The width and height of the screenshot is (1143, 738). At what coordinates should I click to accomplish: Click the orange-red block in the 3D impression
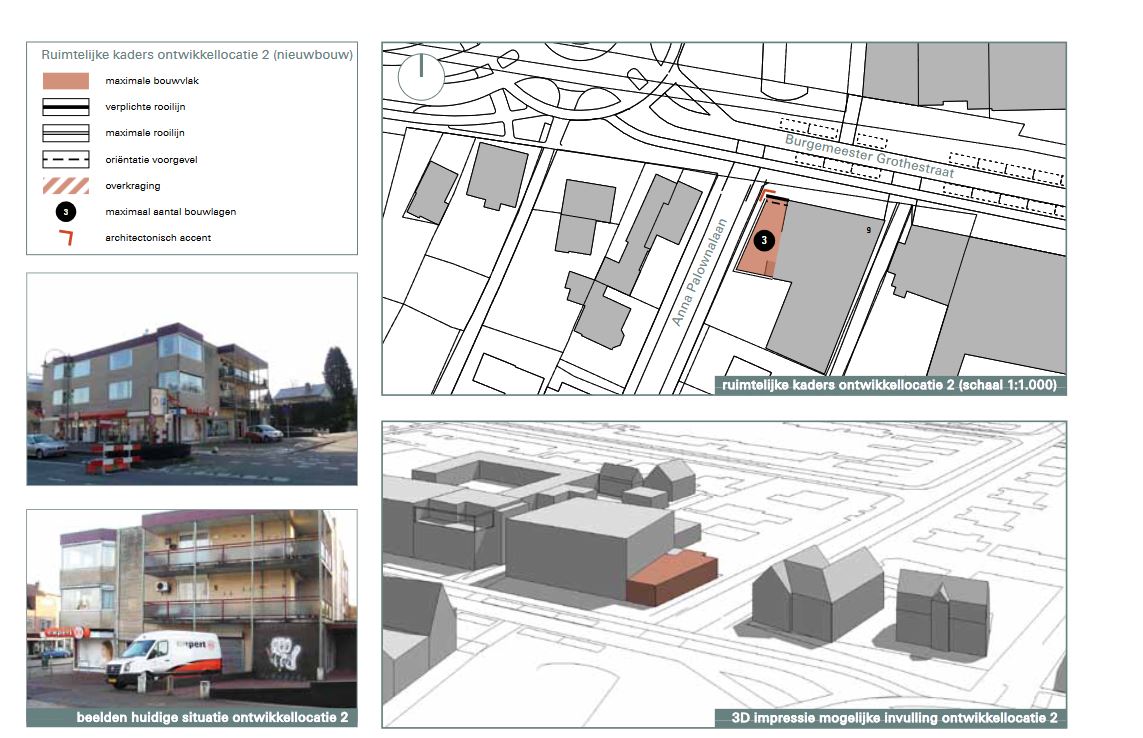tap(672, 578)
